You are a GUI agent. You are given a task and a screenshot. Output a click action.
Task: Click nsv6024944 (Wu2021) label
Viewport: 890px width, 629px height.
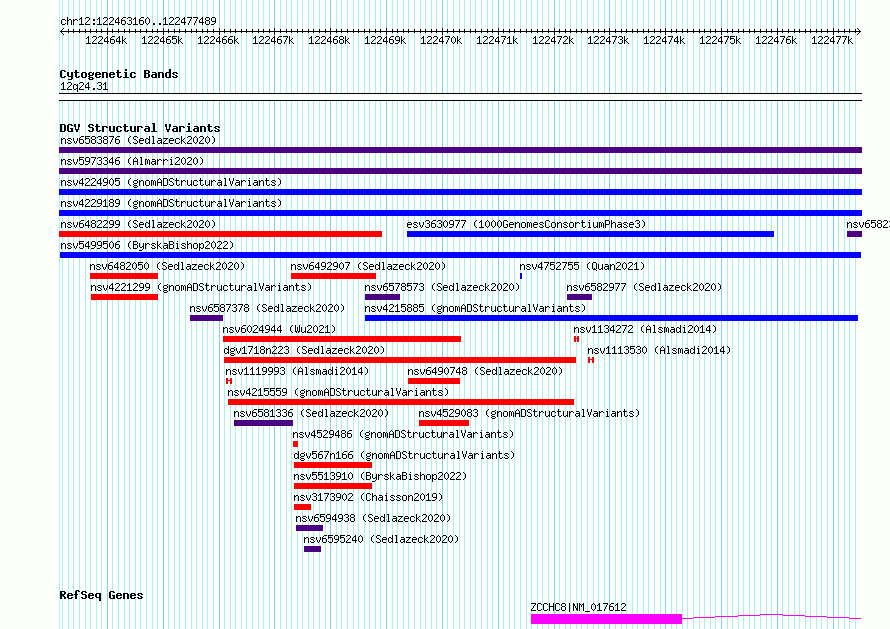pos(279,329)
